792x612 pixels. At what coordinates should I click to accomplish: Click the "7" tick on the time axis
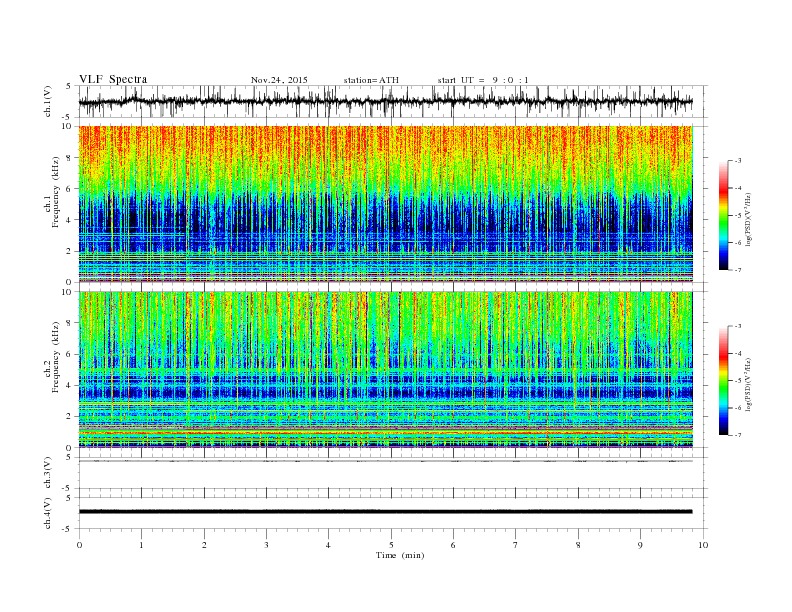tap(516, 545)
